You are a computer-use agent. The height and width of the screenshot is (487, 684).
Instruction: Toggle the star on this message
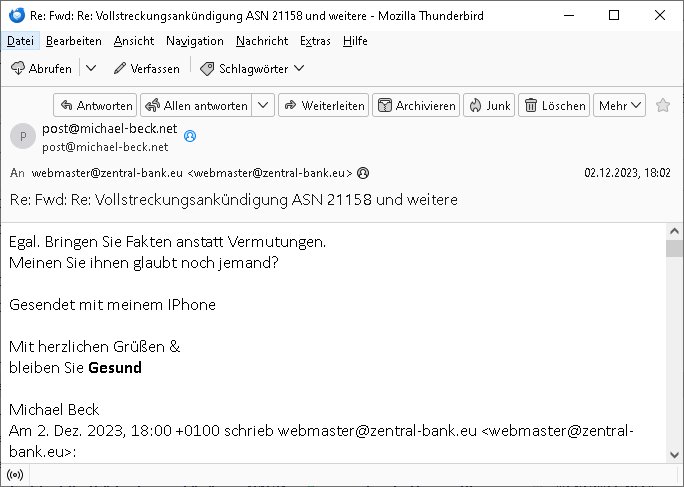663,105
